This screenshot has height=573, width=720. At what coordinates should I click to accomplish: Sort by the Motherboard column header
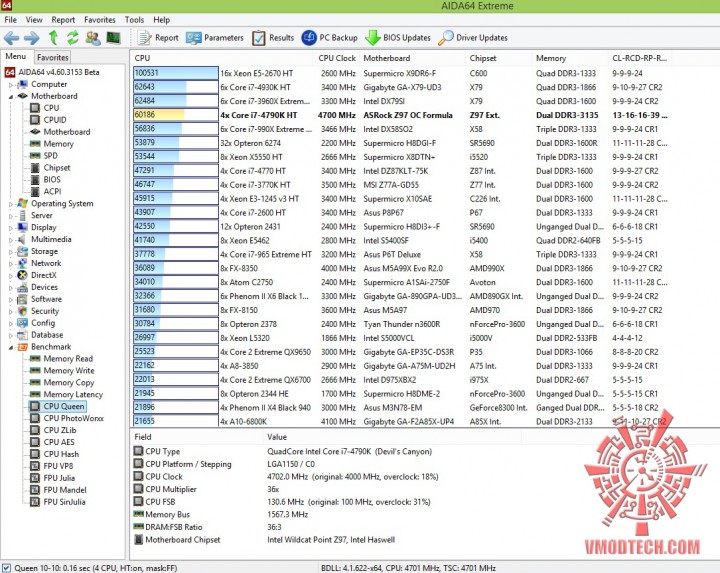click(x=412, y=58)
